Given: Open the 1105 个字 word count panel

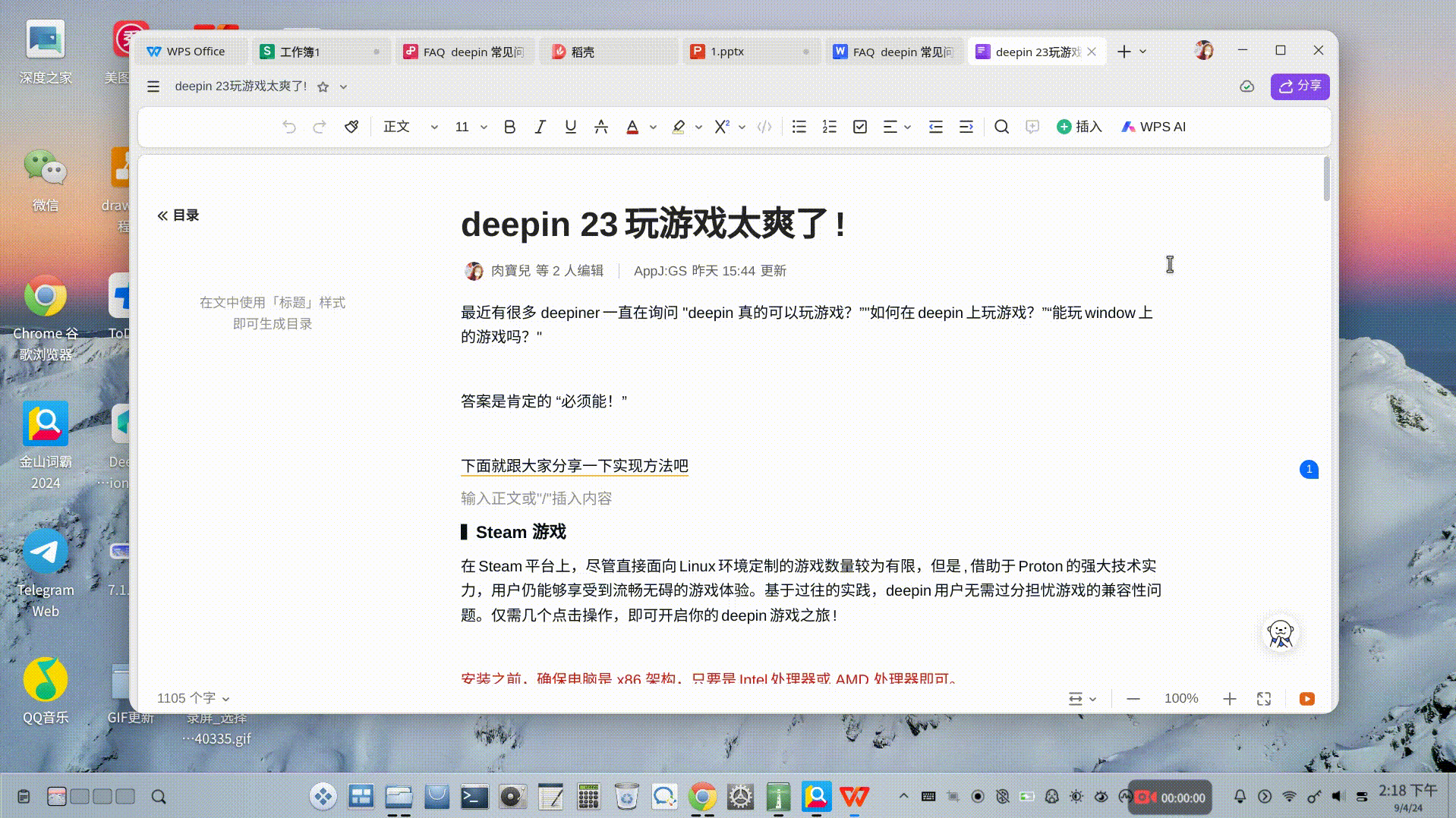Looking at the screenshot, I should click(187, 697).
